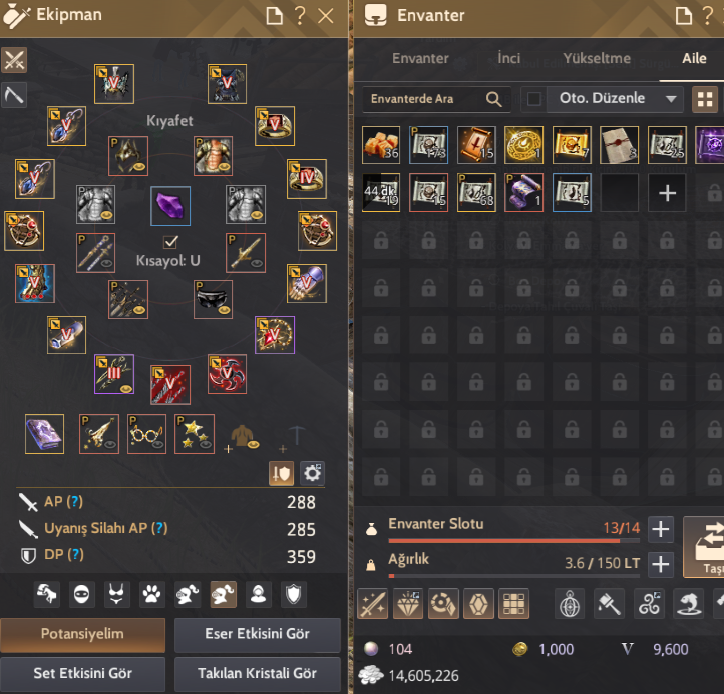This screenshot has height=694, width=724.
Task: Toggle the checkbox above Kısayol: U
Action: click(170, 241)
